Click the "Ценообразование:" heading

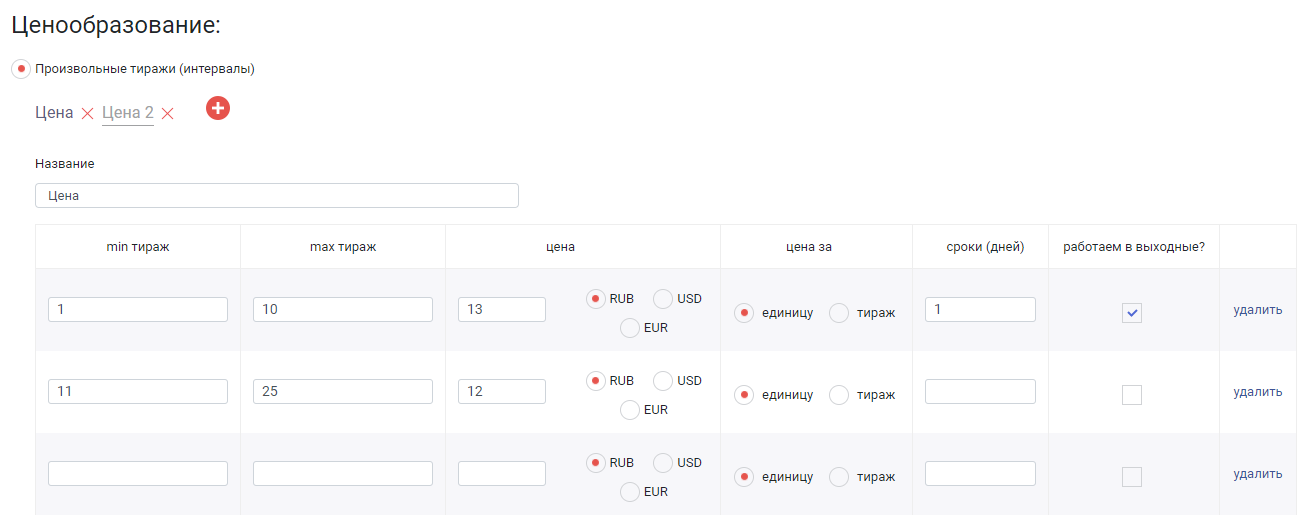pos(115,26)
